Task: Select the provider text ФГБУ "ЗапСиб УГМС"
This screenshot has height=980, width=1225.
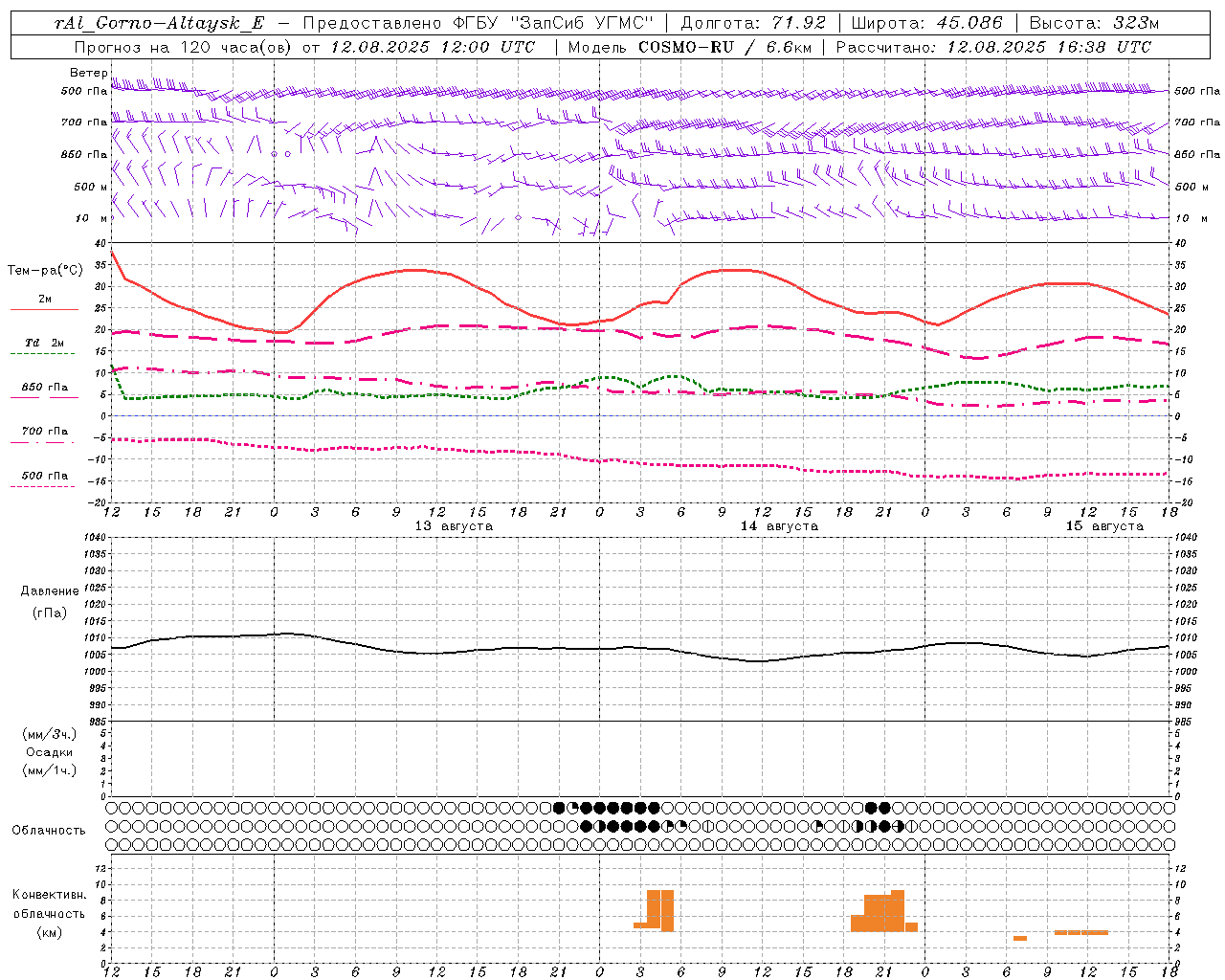Action: (x=553, y=23)
